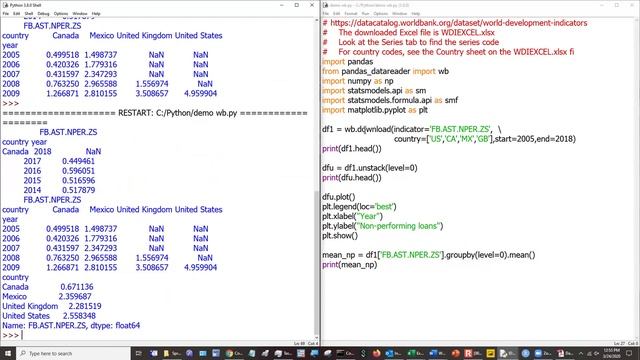The image size is (640, 360).
Task: Click the taskbar clock
Action: coord(610,353)
